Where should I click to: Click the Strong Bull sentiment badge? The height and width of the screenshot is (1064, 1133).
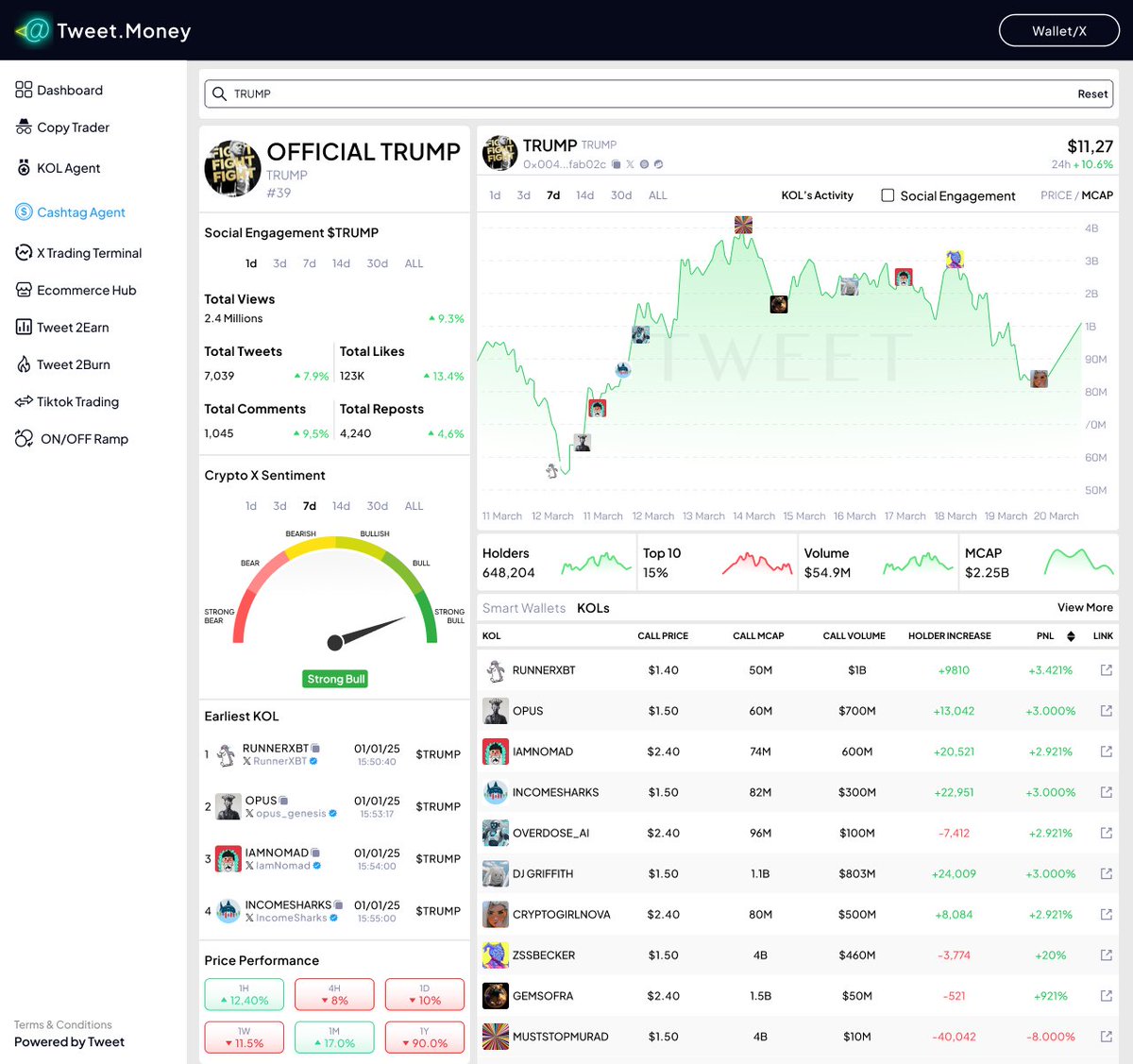(x=335, y=679)
